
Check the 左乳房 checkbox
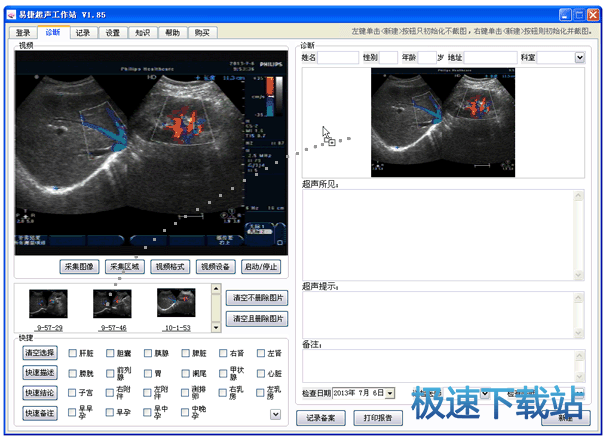[261, 393]
